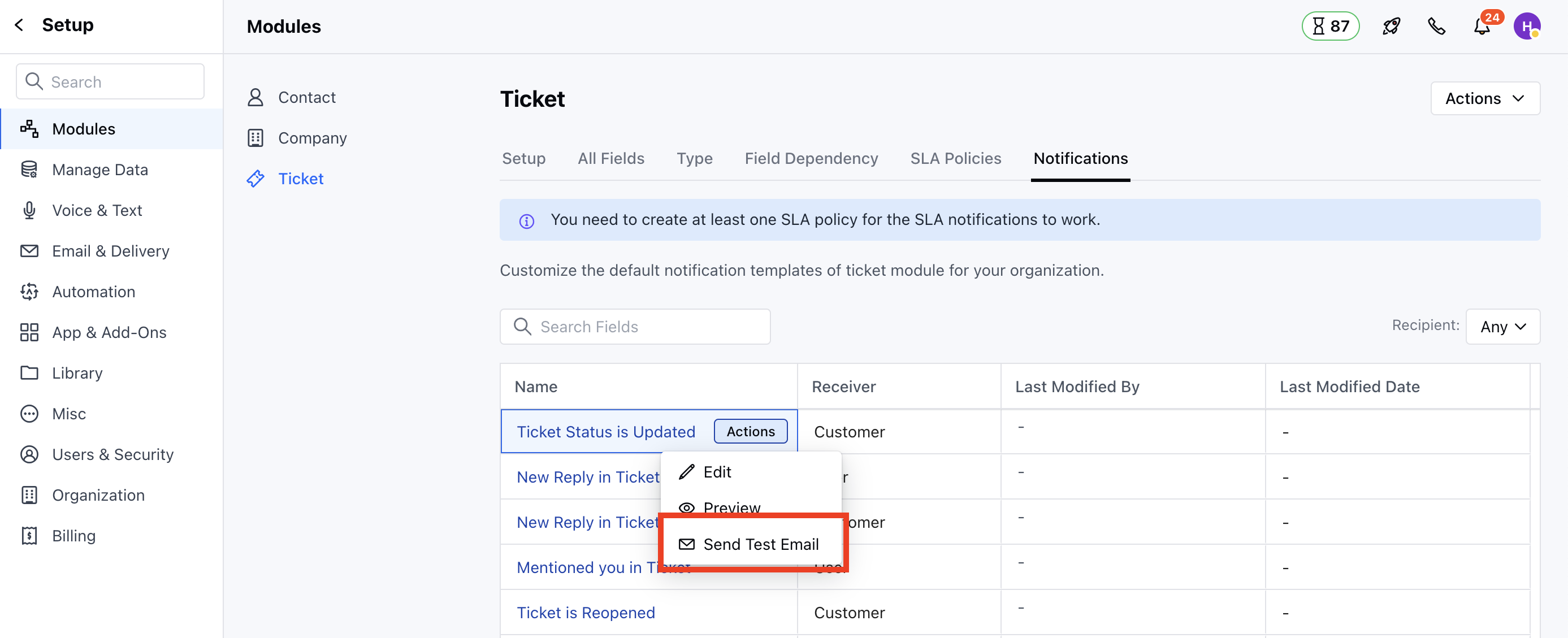Click Actions button on Ticket Status row
Viewport: 1568px width, 638px height.
tap(750, 431)
